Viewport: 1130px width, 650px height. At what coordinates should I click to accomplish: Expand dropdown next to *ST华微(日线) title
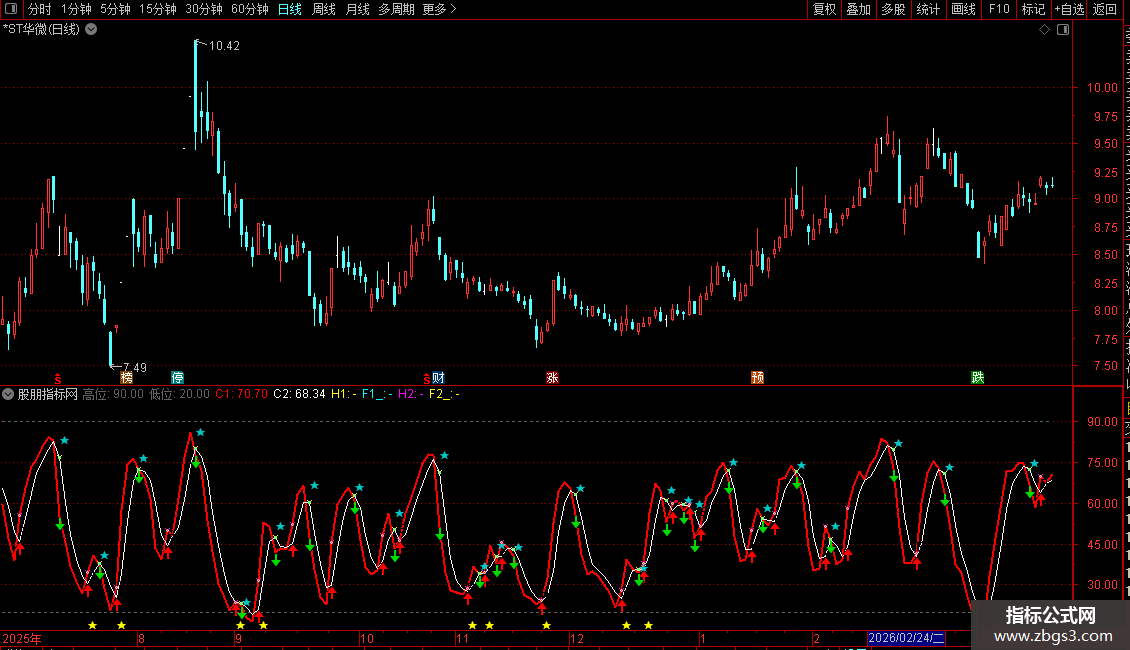click(x=92, y=30)
